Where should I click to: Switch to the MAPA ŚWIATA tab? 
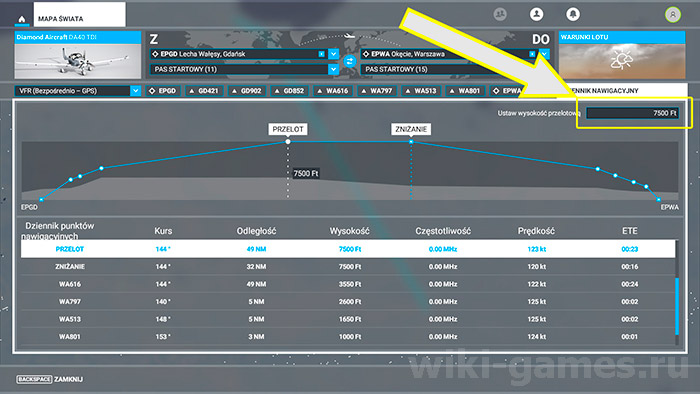coord(79,15)
